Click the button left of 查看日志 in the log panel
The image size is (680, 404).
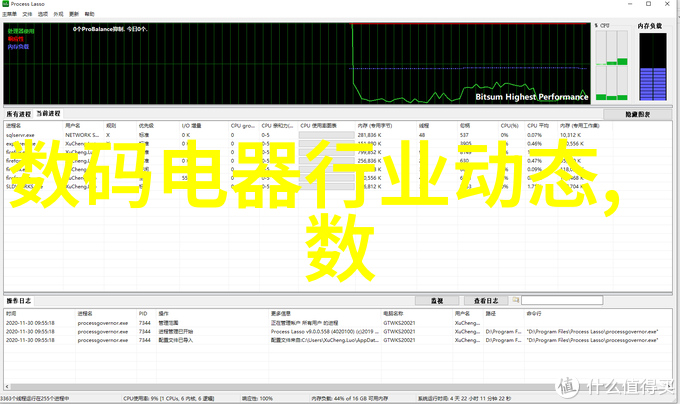click(437, 300)
